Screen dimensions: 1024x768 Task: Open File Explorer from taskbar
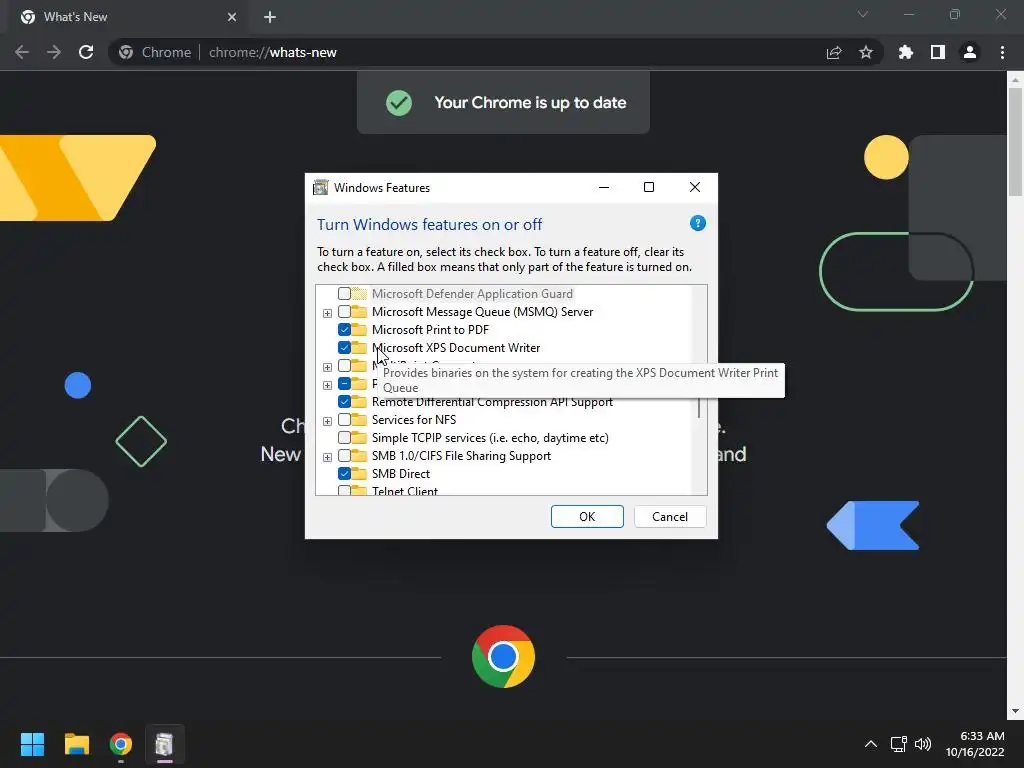pyautogui.click(x=76, y=744)
